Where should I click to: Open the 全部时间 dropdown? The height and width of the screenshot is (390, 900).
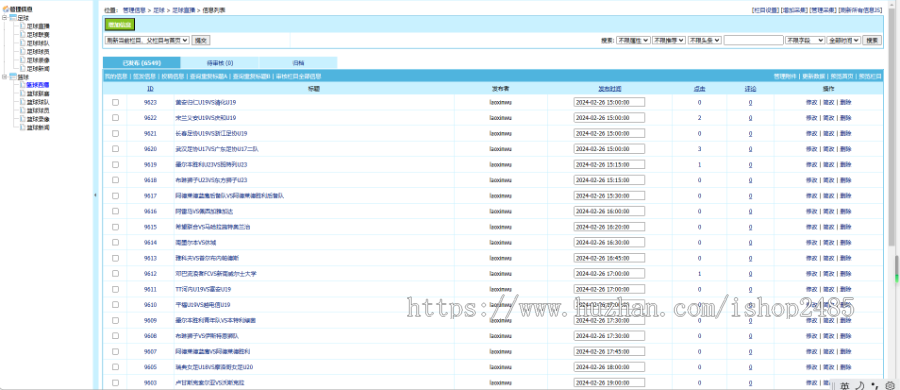point(844,40)
